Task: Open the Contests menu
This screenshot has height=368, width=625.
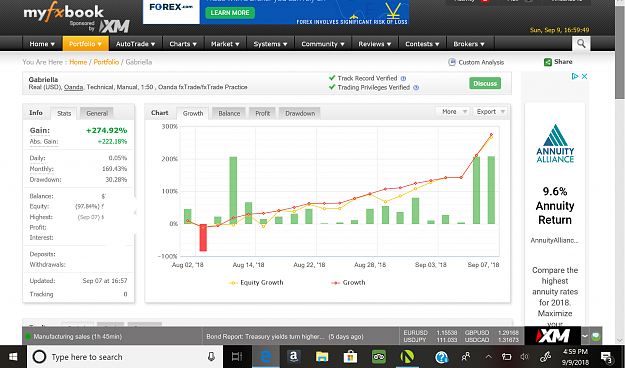Action: 422,44
